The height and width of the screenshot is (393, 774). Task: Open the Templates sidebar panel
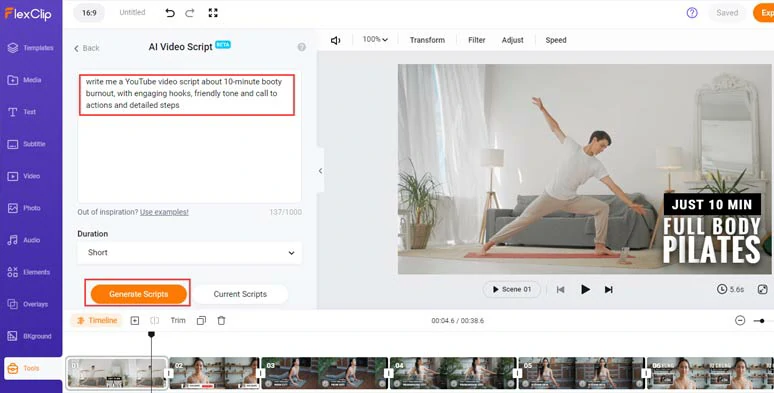31,48
